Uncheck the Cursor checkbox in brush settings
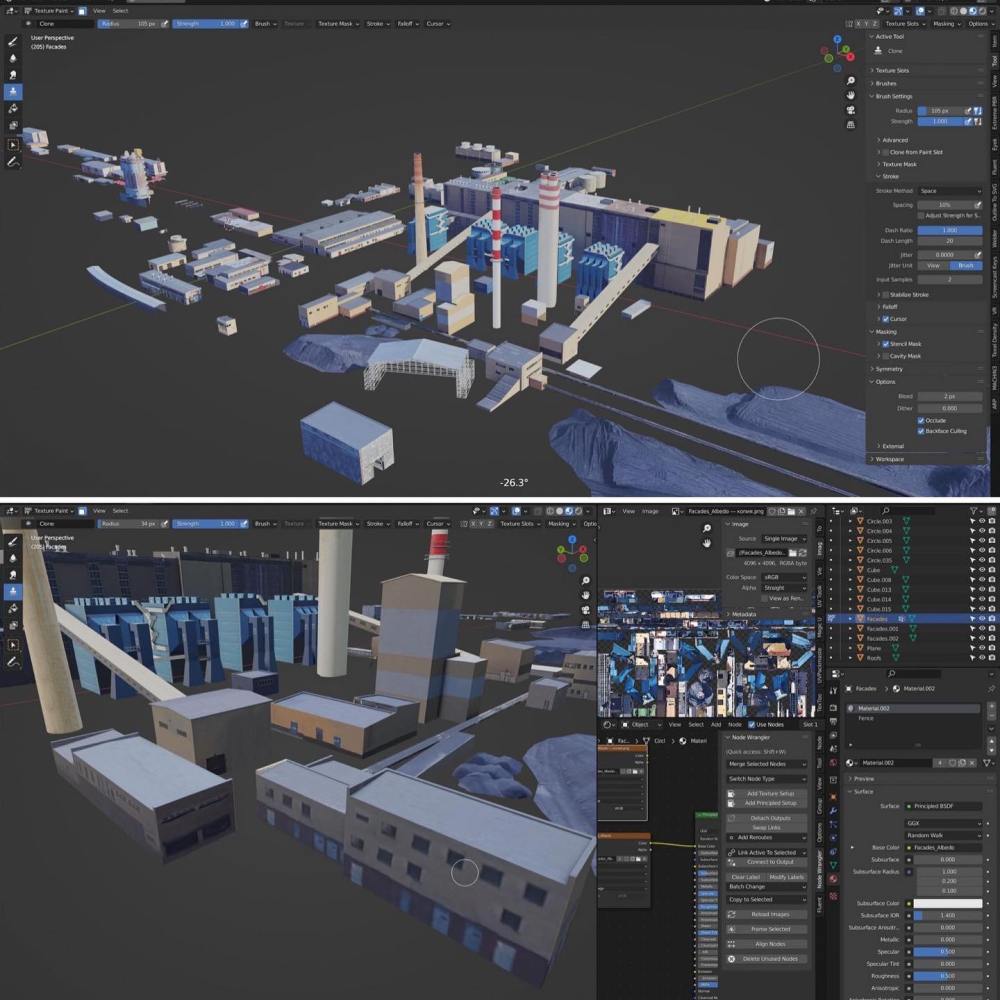1000x1000 pixels. click(x=886, y=319)
